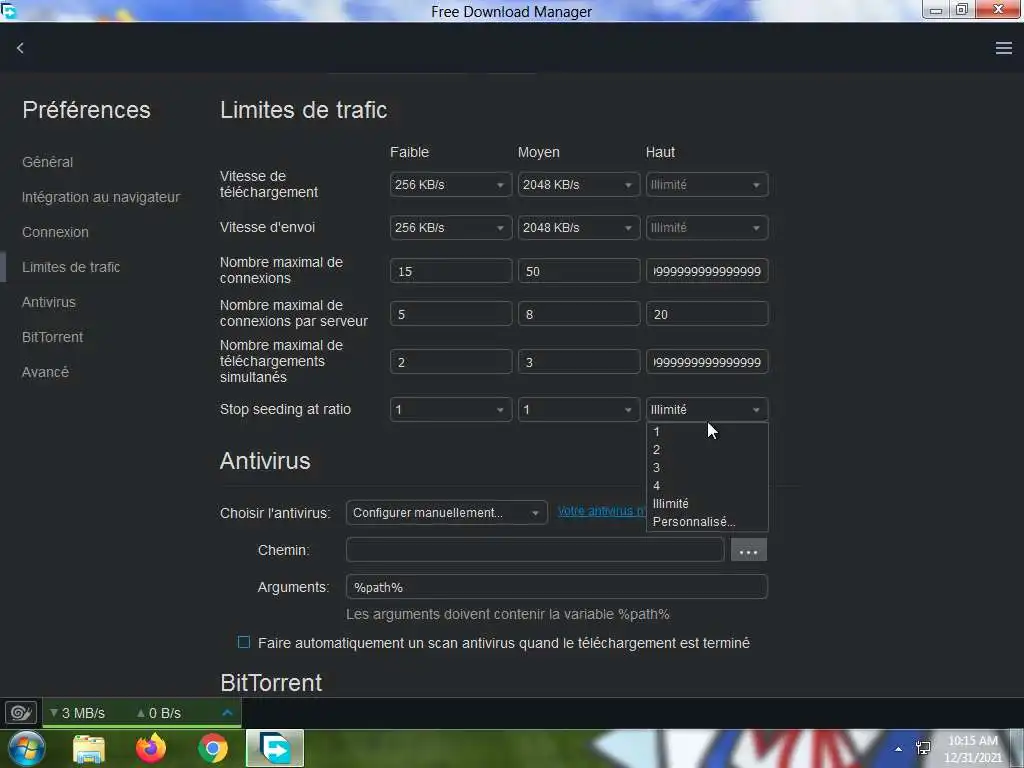Collapse Haut stop seeding ratio dropdown

[x=707, y=409]
